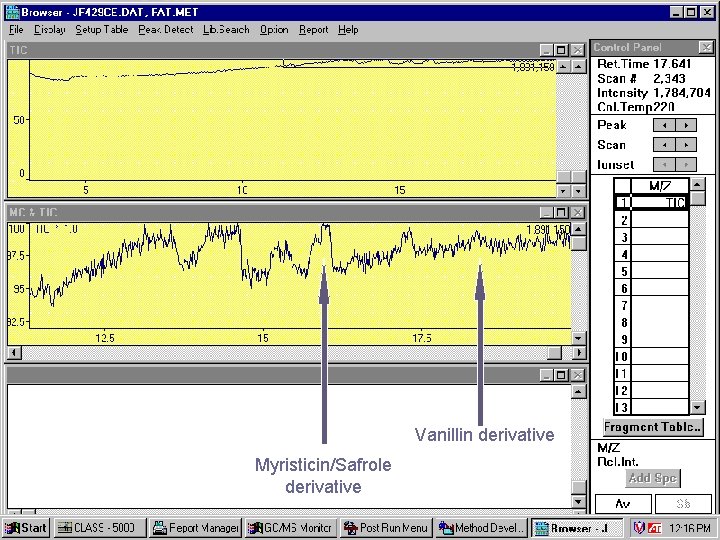Maximize the MC & TIC window
This screenshot has width=720, height=540.
(561, 212)
